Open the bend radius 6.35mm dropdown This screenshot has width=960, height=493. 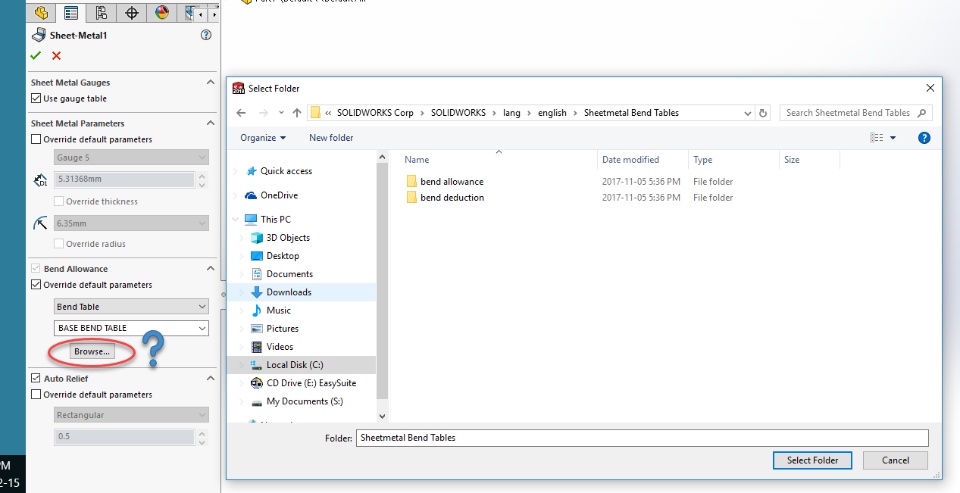click(x=131, y=224)
